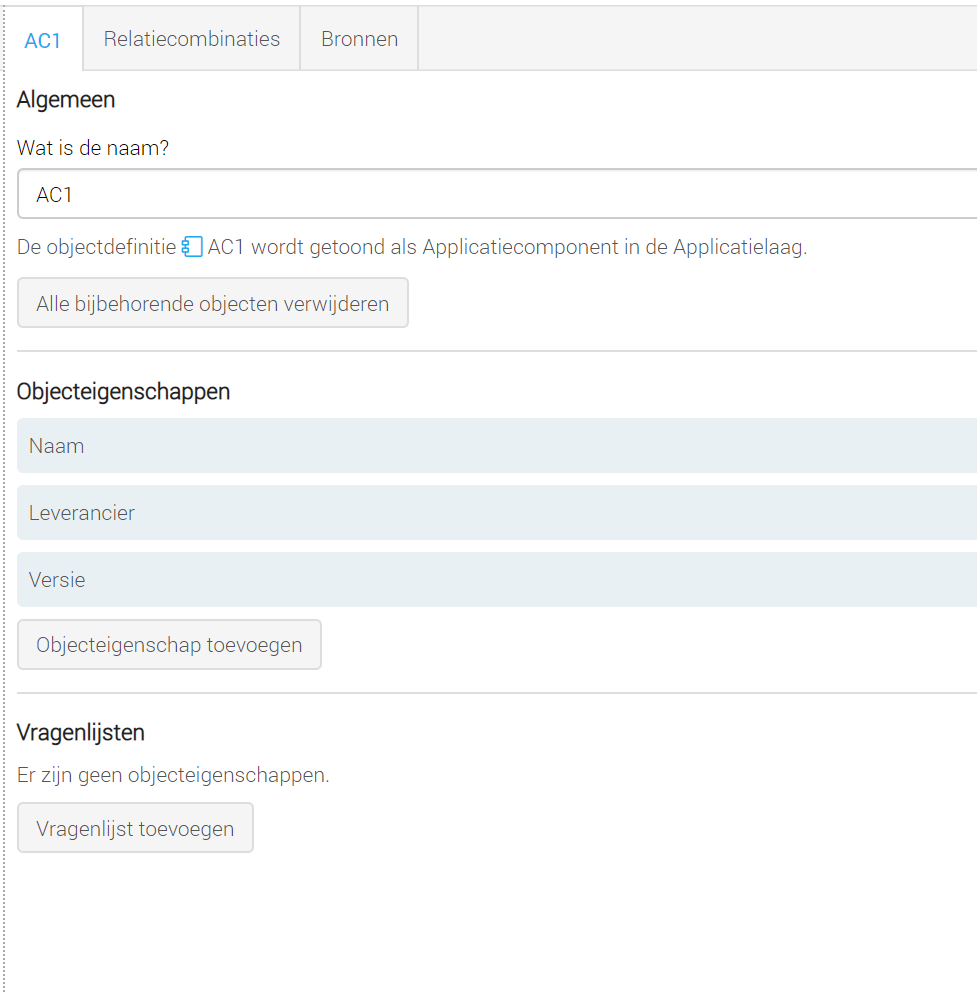Viewport: 977px width, 993px height.
Task: Select the Leverancier property row
Action: pyautogui.click(x=497, y=512)
